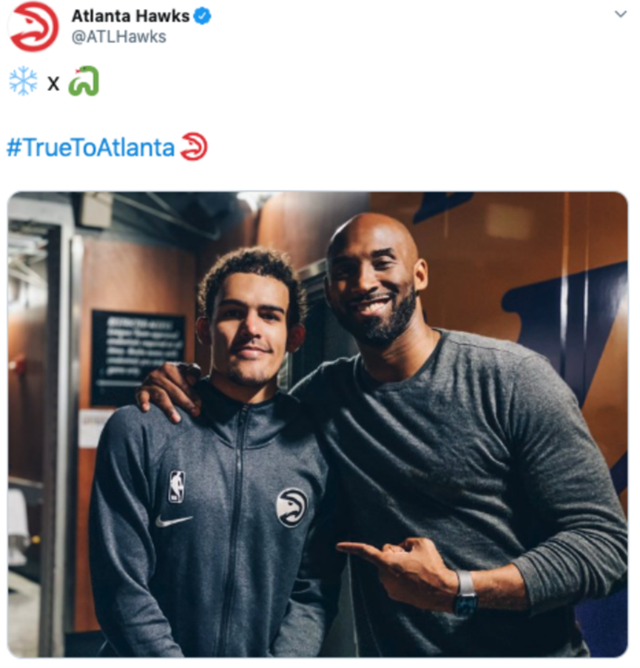The width and height of the screenshot is (640, 668).
Task: Expand the tweet options chevron
Action: [620, 14]
